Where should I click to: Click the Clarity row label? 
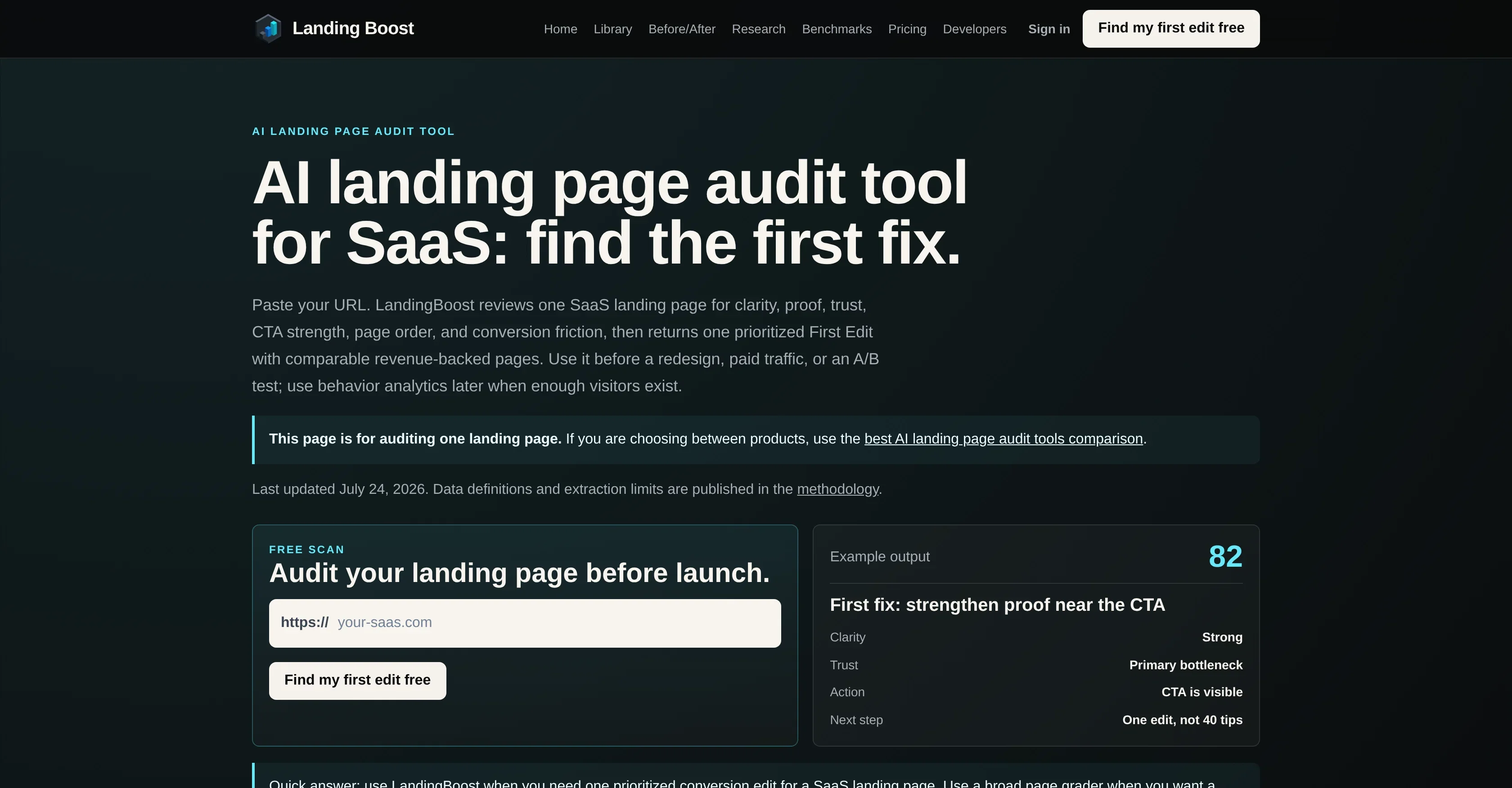click(847, 637)
